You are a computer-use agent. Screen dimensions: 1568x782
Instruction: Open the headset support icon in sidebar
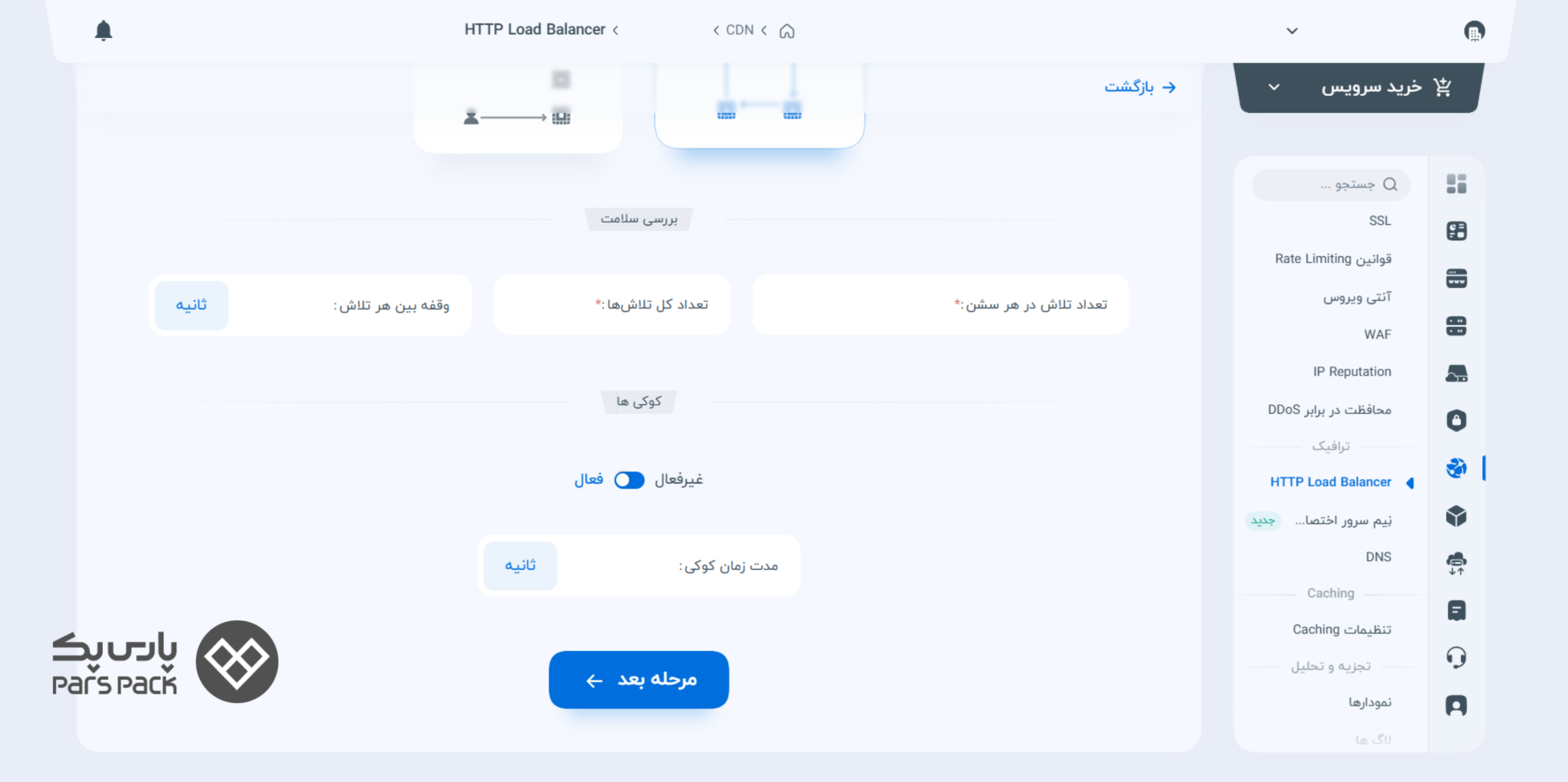(1457, 658)
